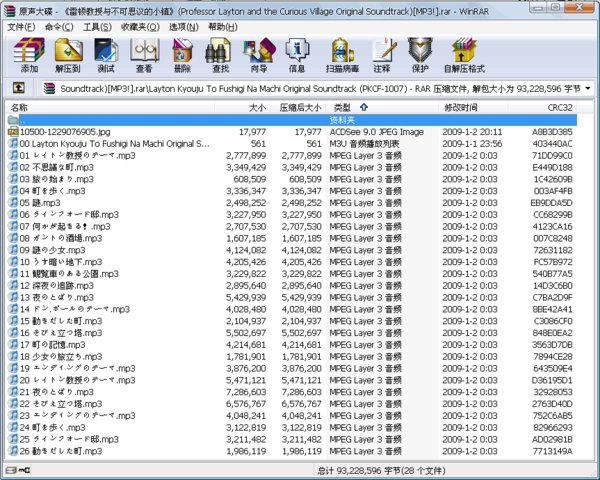Click the Delete (删除) recycle icon

point(183,55)
